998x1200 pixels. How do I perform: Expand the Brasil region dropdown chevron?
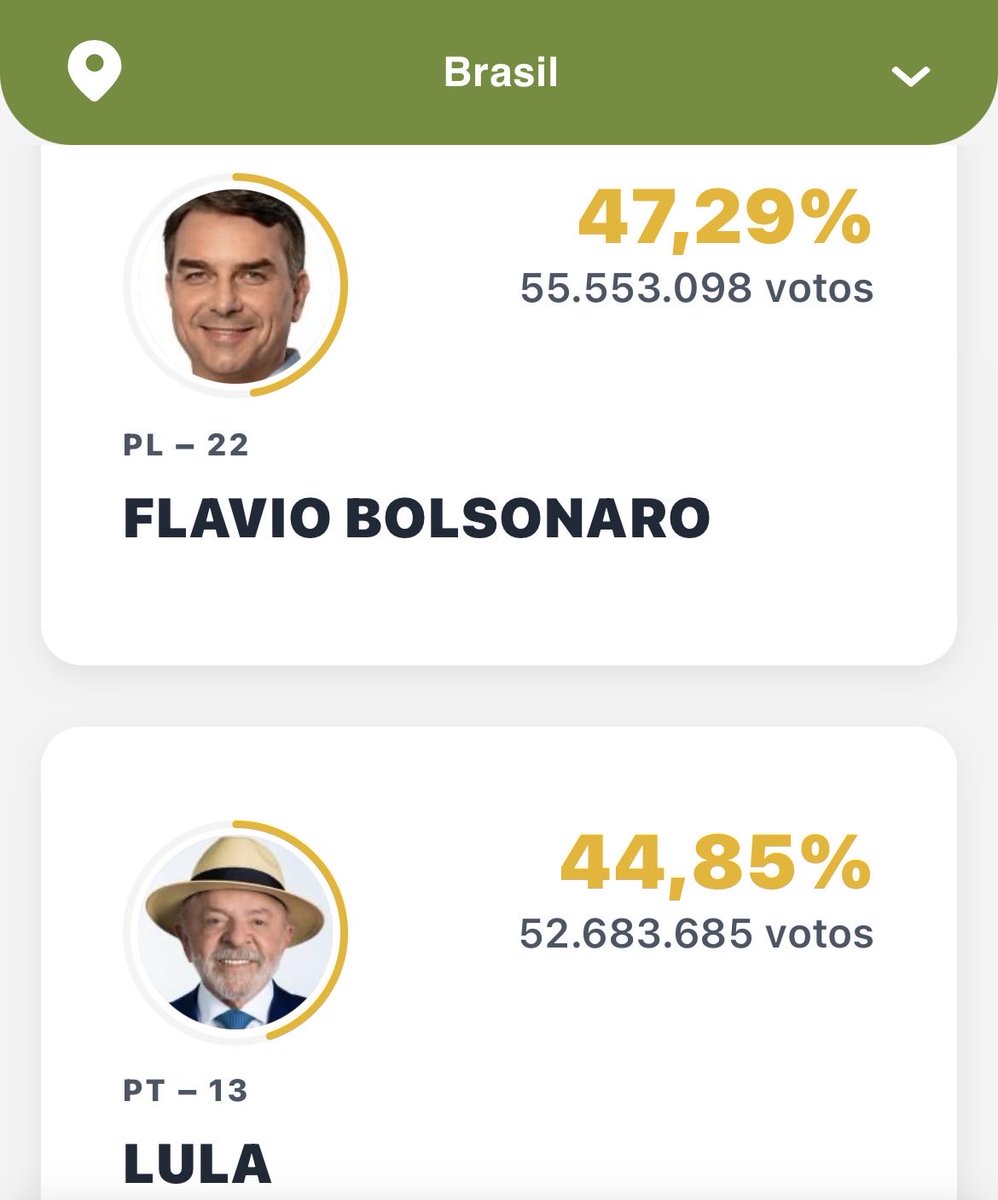pyautogui.click(x=911, y=75)
